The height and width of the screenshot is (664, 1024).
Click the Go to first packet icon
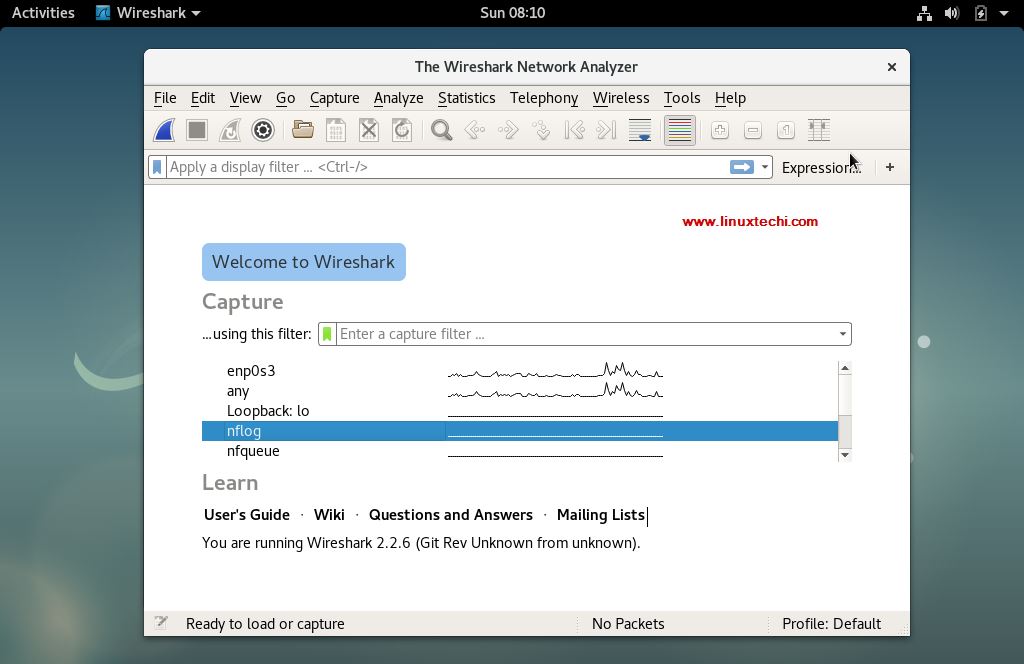coord(574,130)
